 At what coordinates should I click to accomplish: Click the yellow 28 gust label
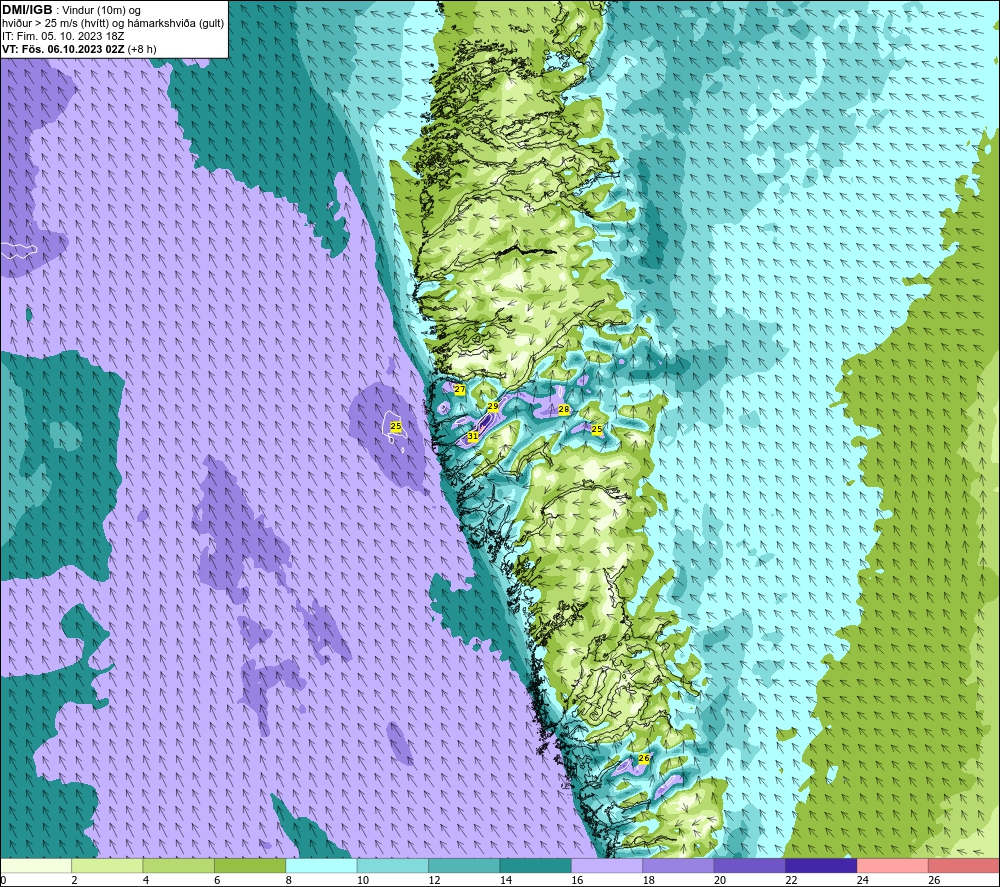point(564,409)
